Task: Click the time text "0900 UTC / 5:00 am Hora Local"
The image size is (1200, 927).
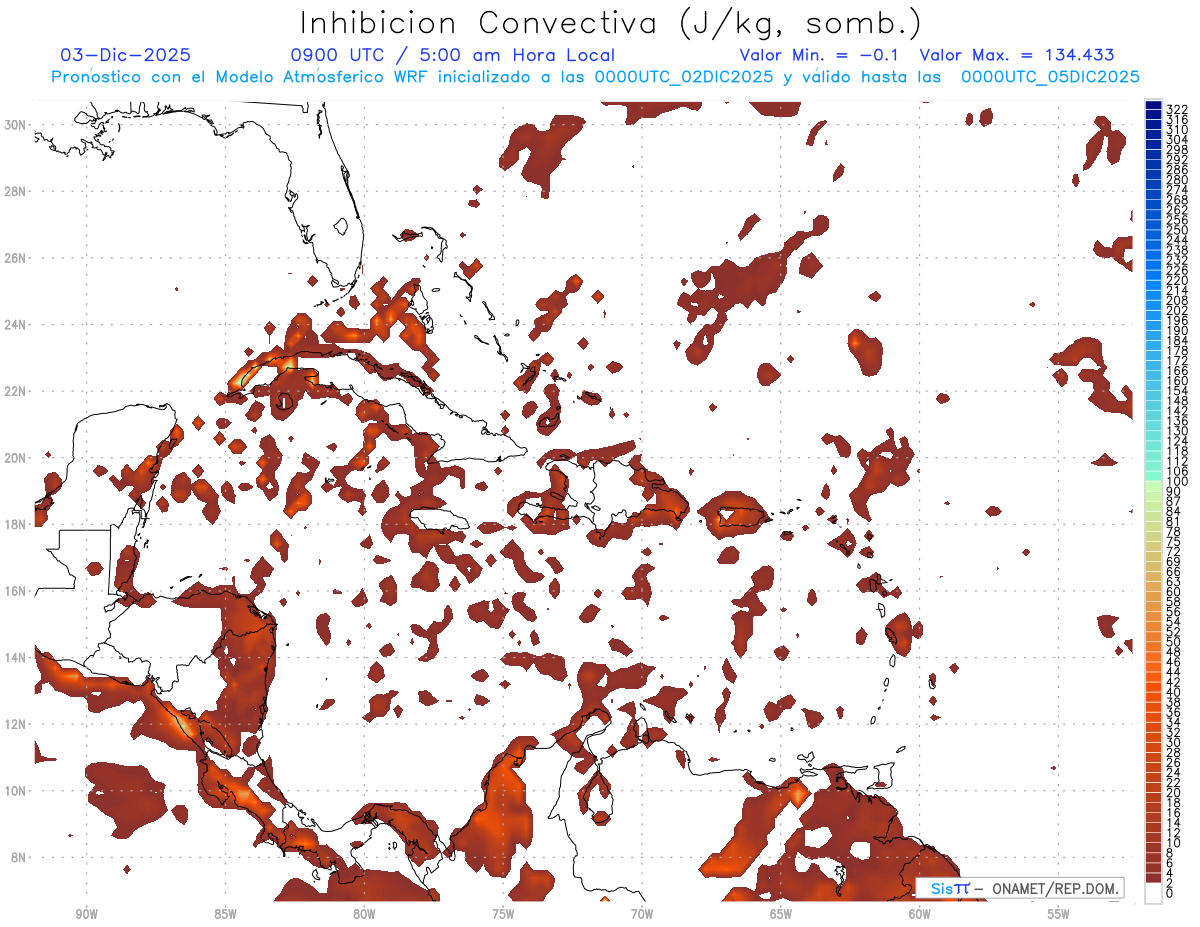Action: [x=452, y=55]
